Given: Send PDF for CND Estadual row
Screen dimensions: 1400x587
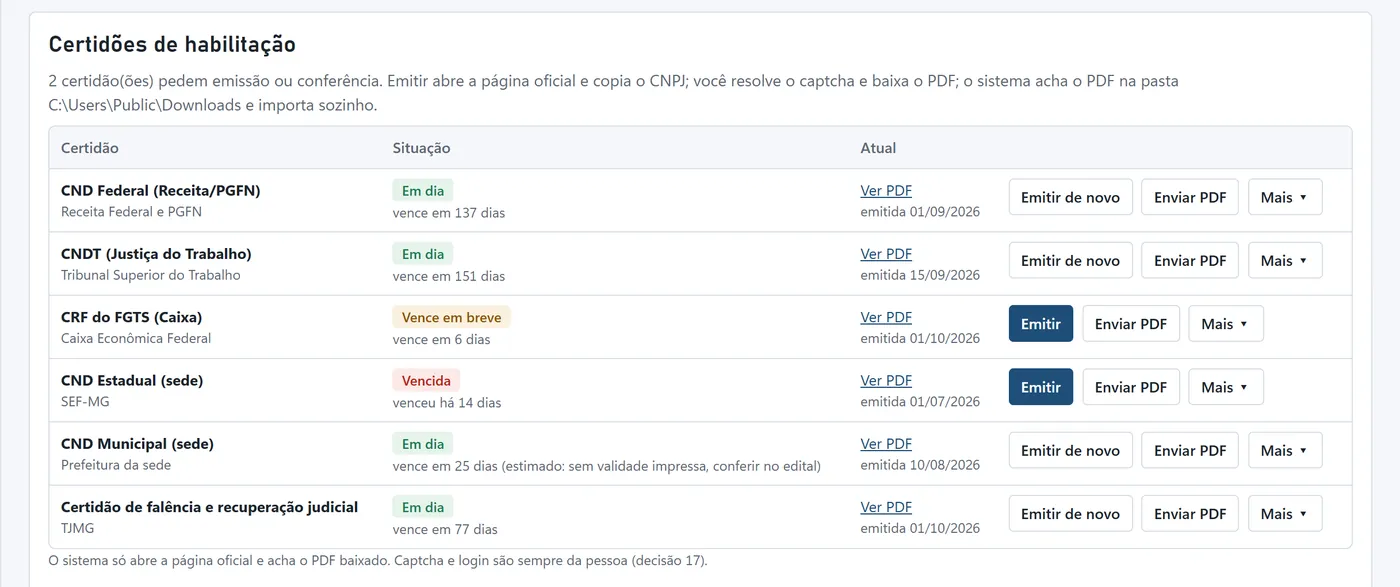Looking at the screenshot, I should click(1131, 387).
